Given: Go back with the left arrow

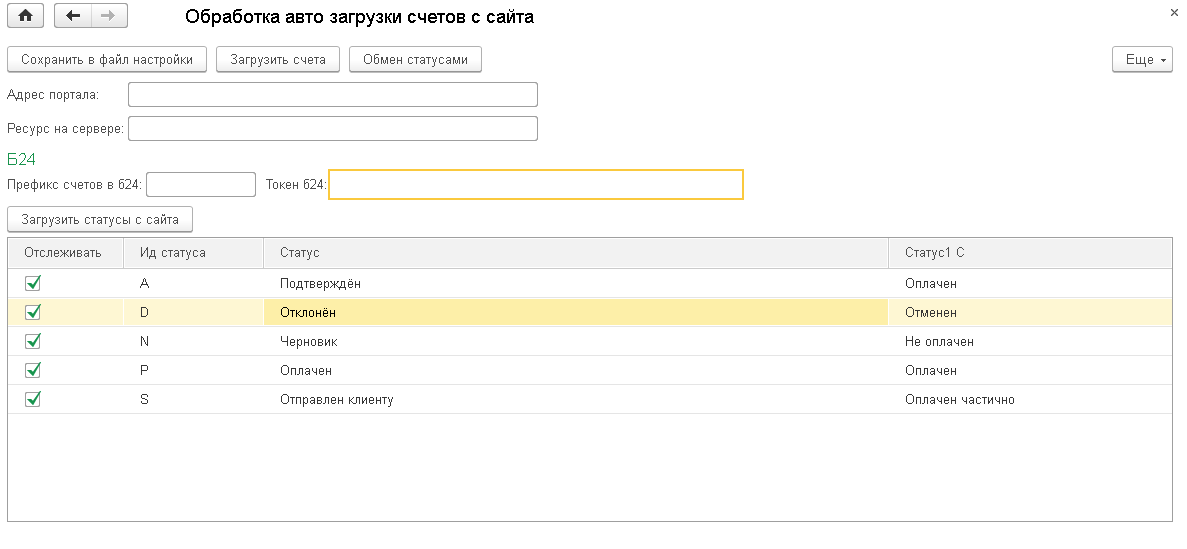Looking at the screenshot, I should point(73,16).
